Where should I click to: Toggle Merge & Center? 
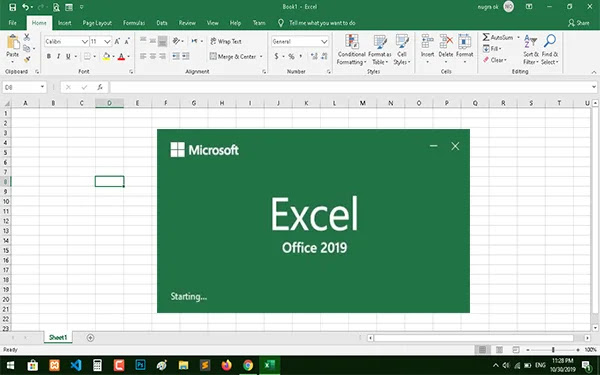[x=233, y=56]
